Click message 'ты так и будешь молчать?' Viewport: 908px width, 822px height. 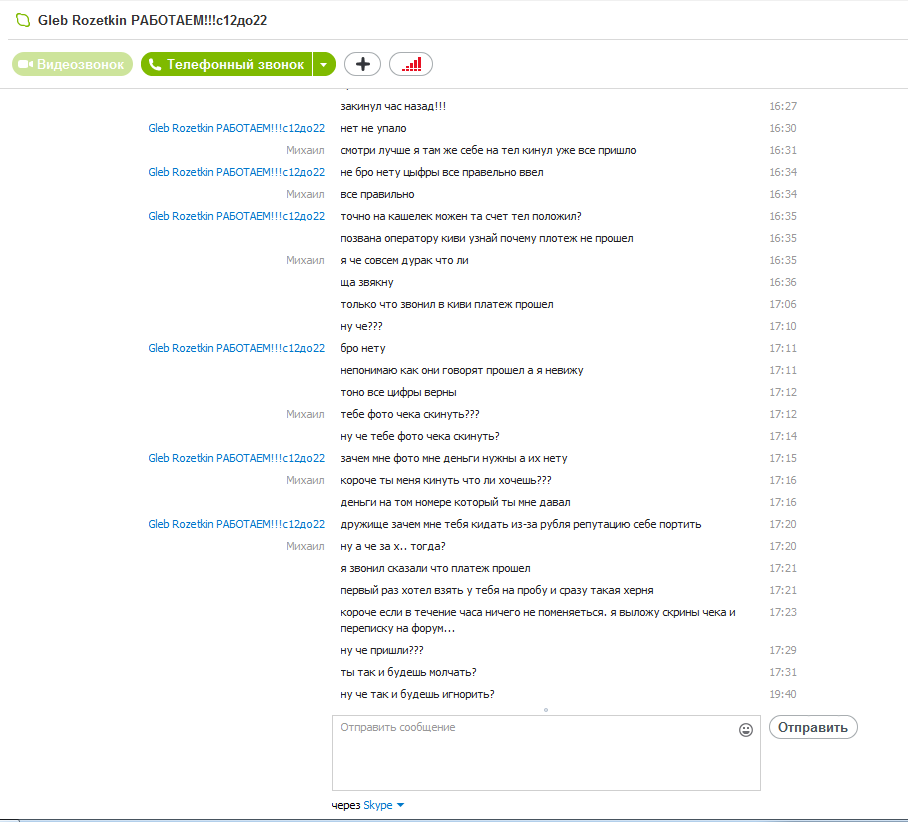(x=408, y=673)
